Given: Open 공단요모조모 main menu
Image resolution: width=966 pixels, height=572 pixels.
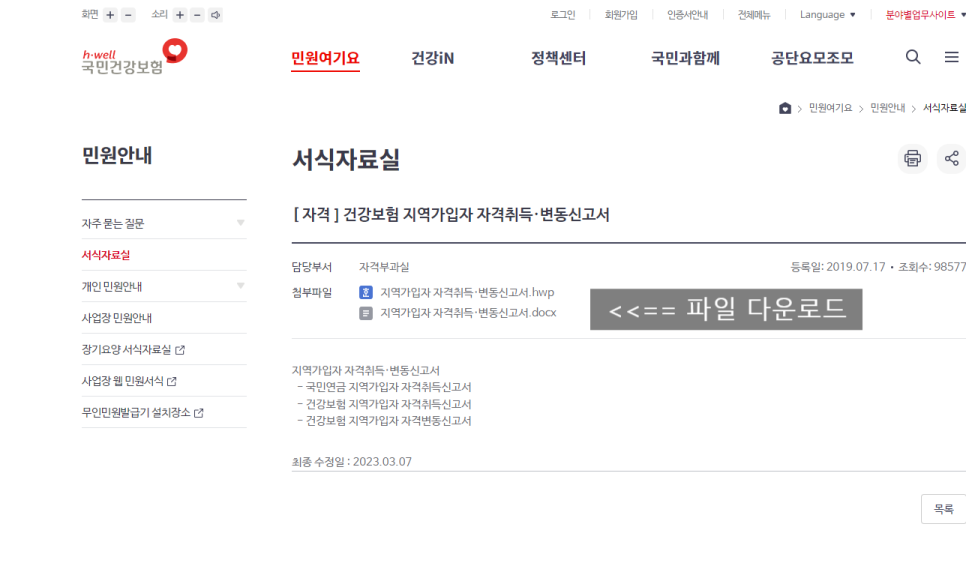Looking at the screenshot, I should (x=812, y=59).
